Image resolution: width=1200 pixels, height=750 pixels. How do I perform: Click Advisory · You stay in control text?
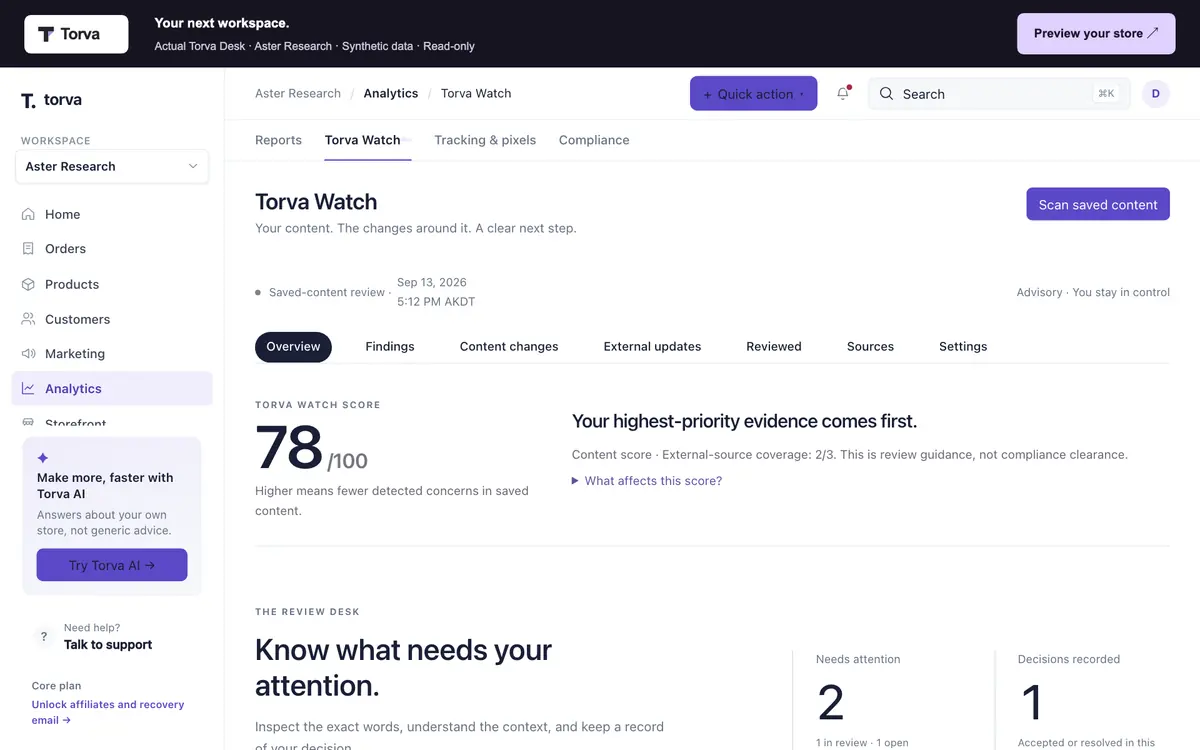coord(1093,292)
